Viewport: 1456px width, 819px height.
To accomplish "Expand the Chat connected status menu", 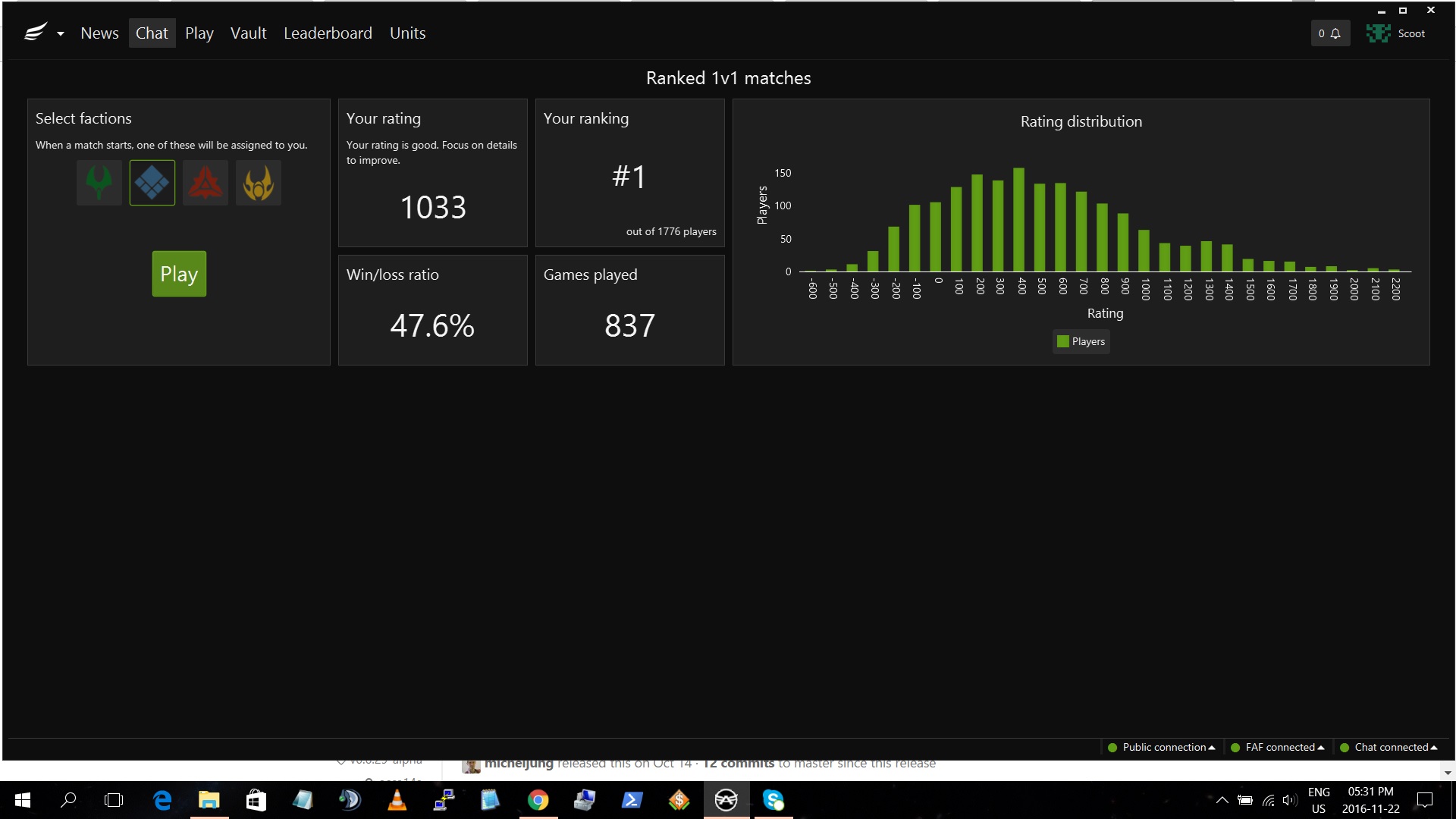I will pyautogui.click(x=1389, y=747).
